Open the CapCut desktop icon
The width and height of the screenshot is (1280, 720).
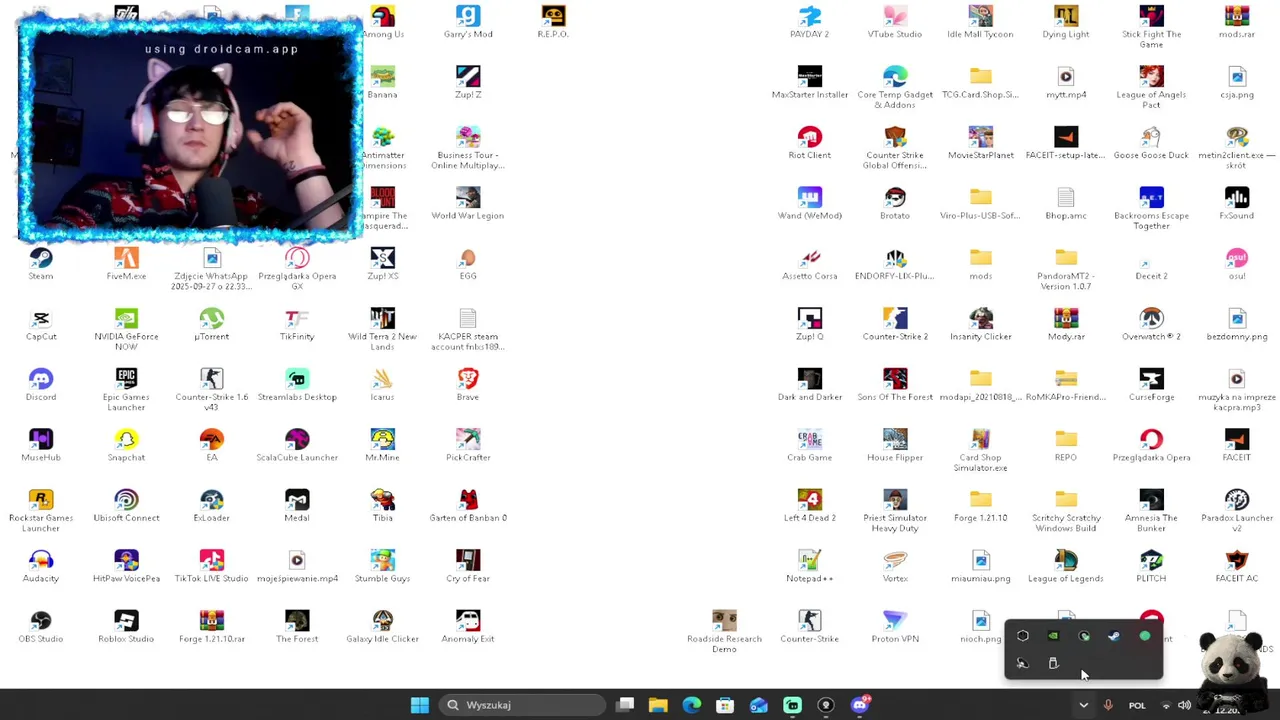coord(41,324)
